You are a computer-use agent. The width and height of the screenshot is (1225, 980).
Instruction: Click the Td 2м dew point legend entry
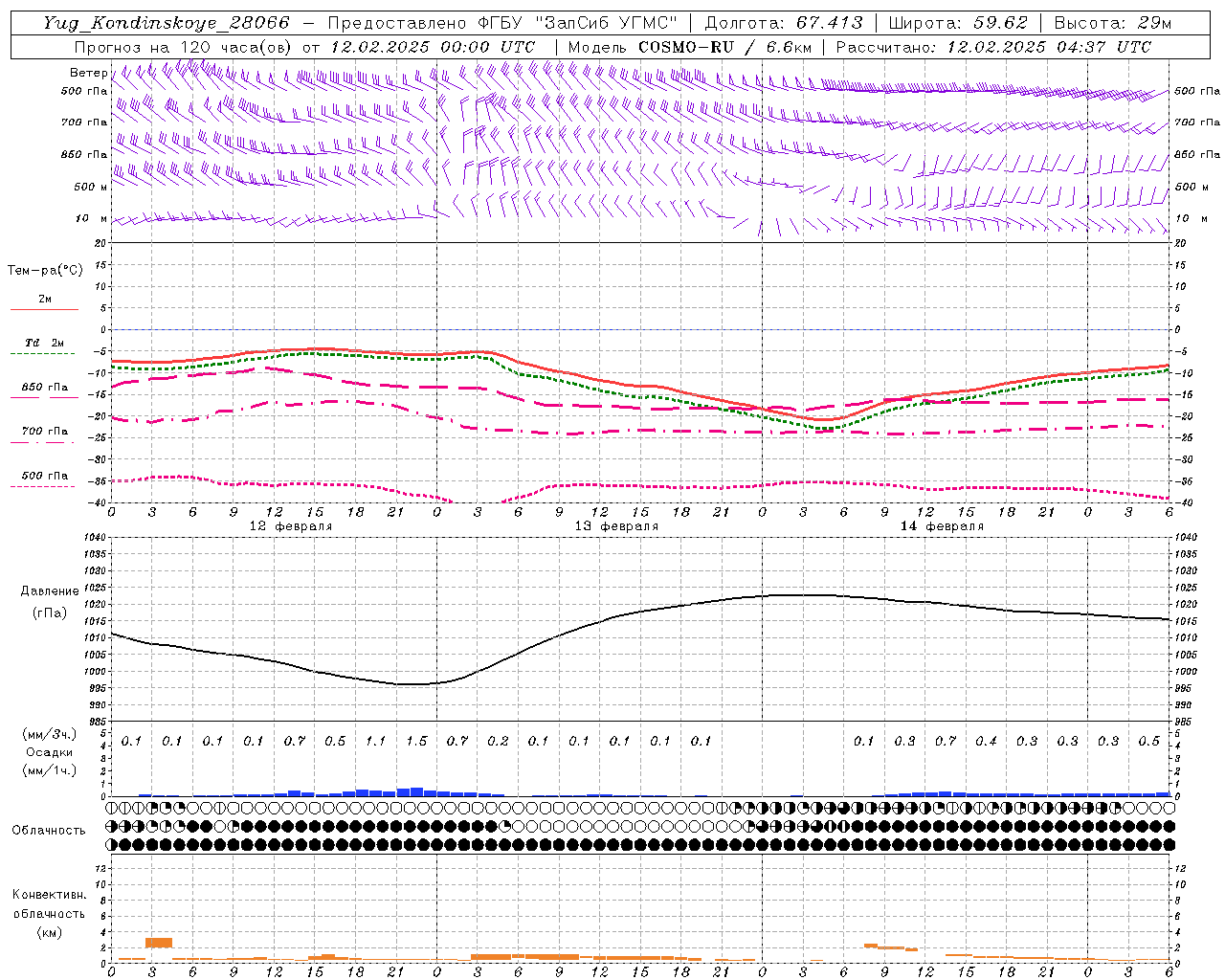45,343
